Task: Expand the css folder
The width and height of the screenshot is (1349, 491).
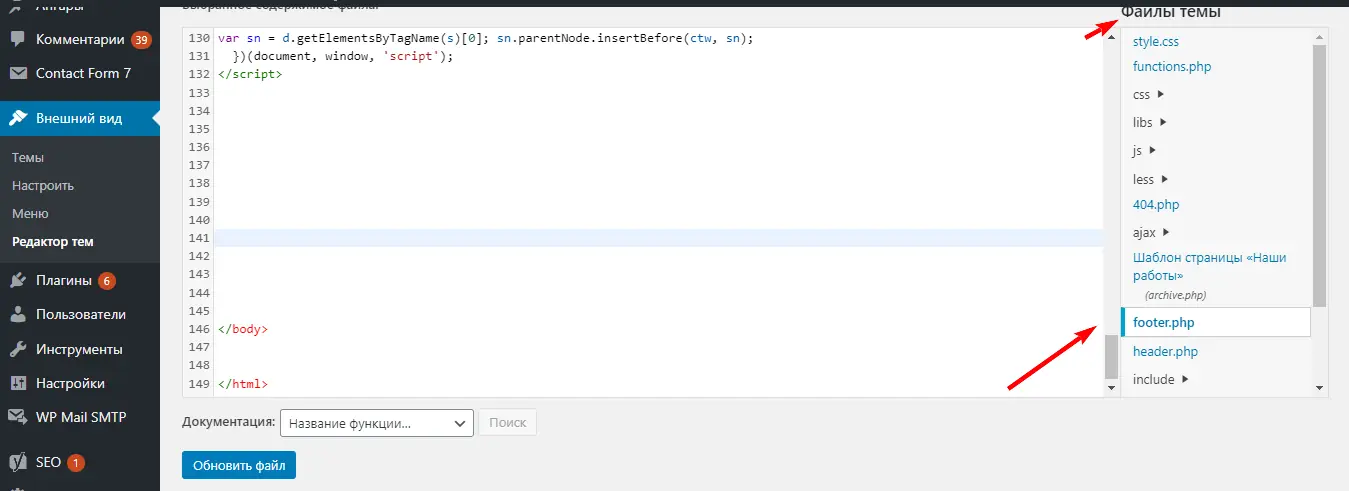Action: [x=1148, y=94]
